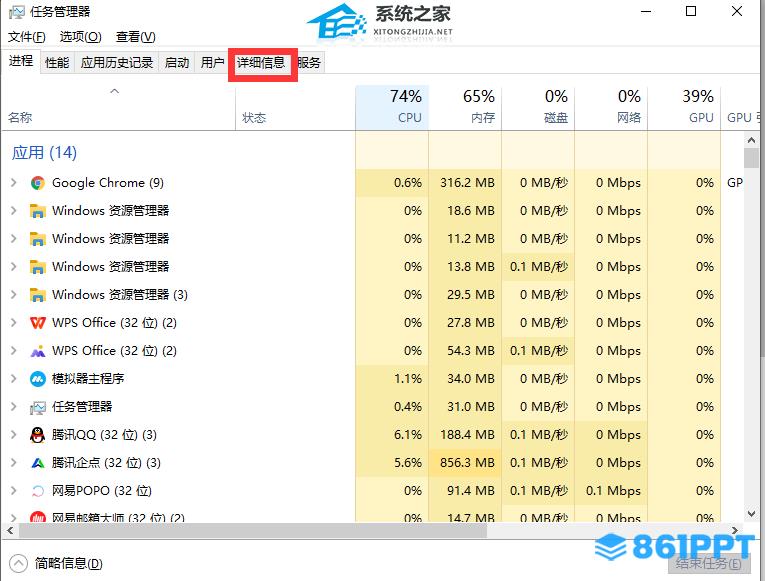The width and height of the screenshot is (765, 581).
Task: Switch to the 进程 tab
Action: coord(21,61)
